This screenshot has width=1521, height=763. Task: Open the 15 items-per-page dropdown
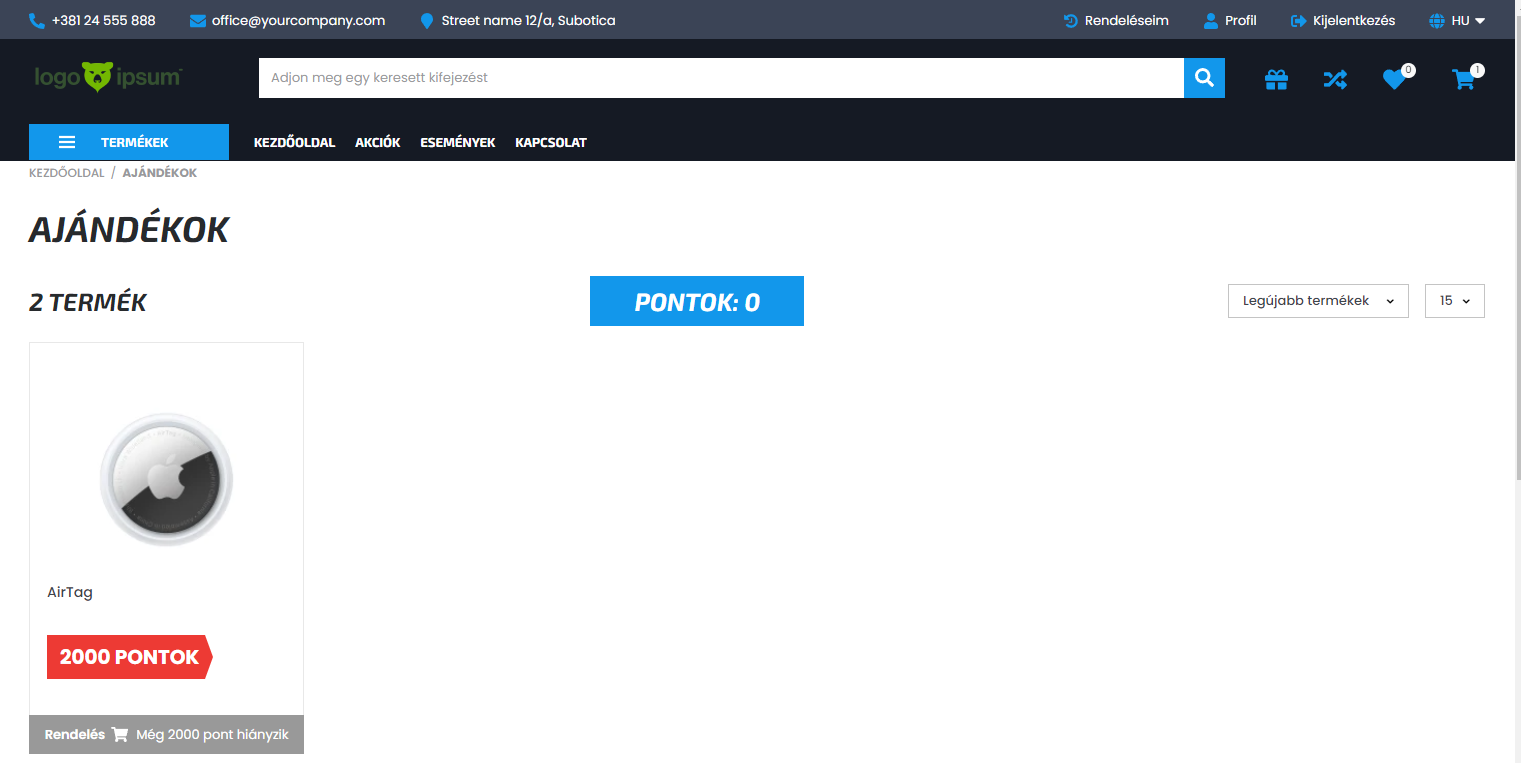1454,301
